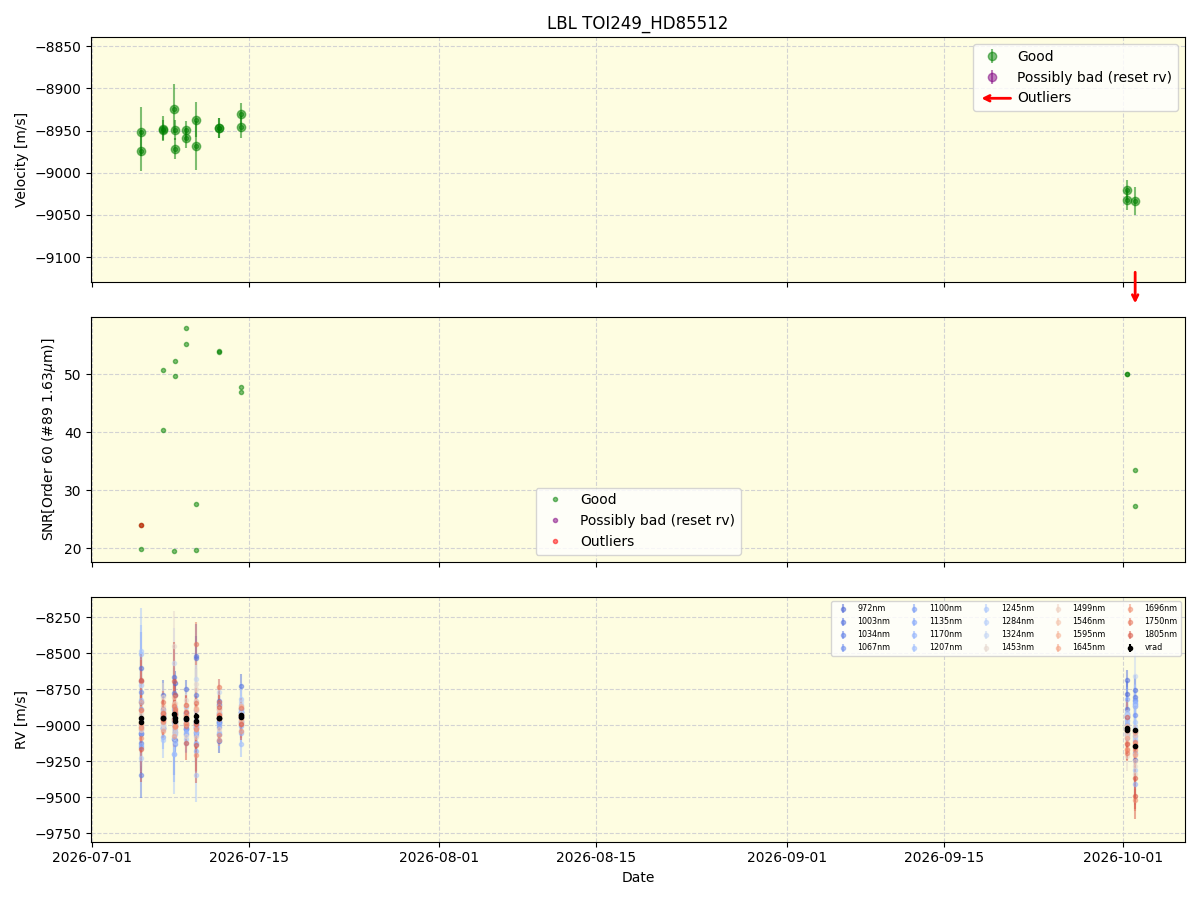Click the '1034nm' legend entry
The image size is (1200, 900).
click(873, 634)
